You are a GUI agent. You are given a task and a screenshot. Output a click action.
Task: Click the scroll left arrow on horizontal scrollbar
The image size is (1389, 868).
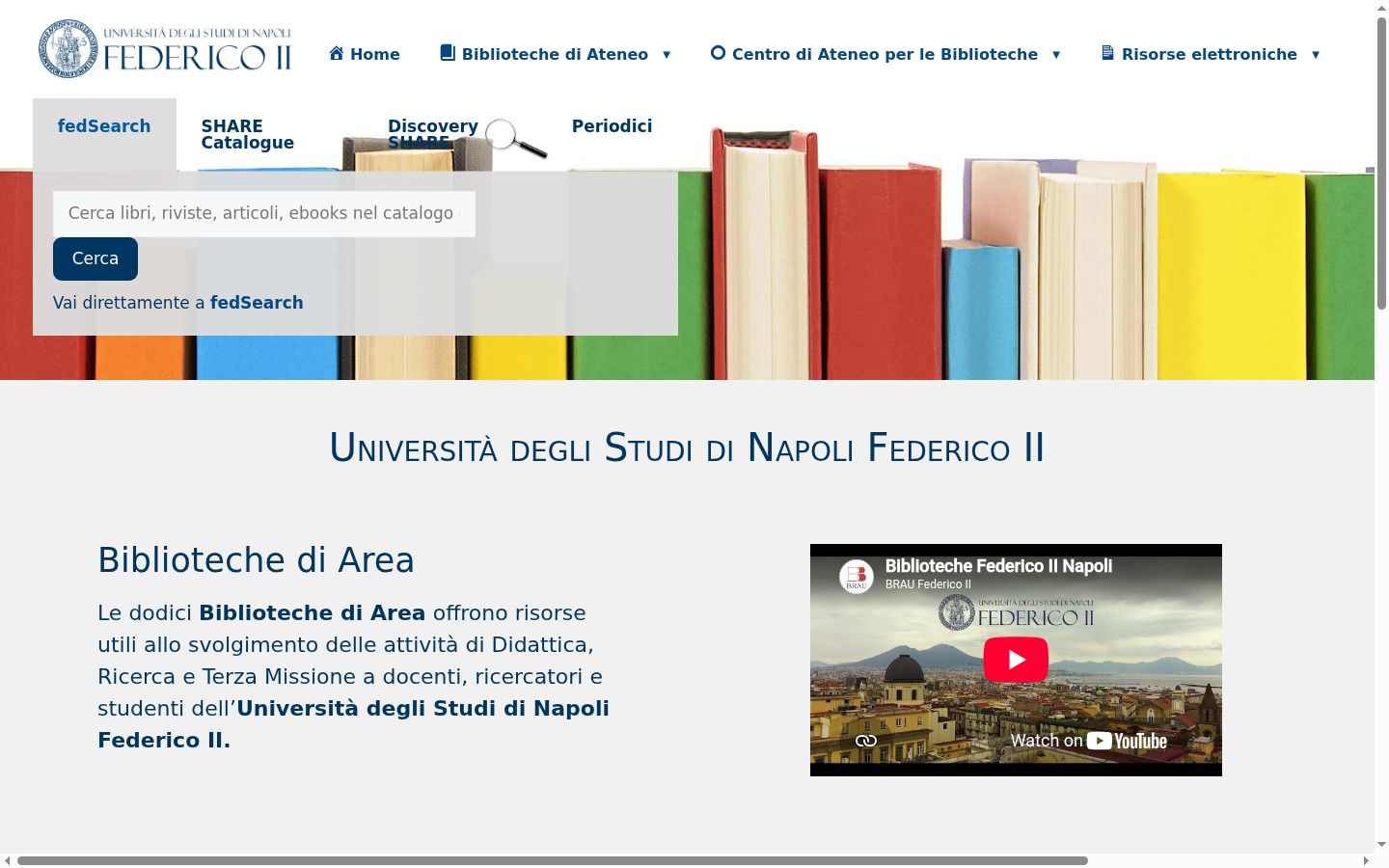(x=8, y=860)
